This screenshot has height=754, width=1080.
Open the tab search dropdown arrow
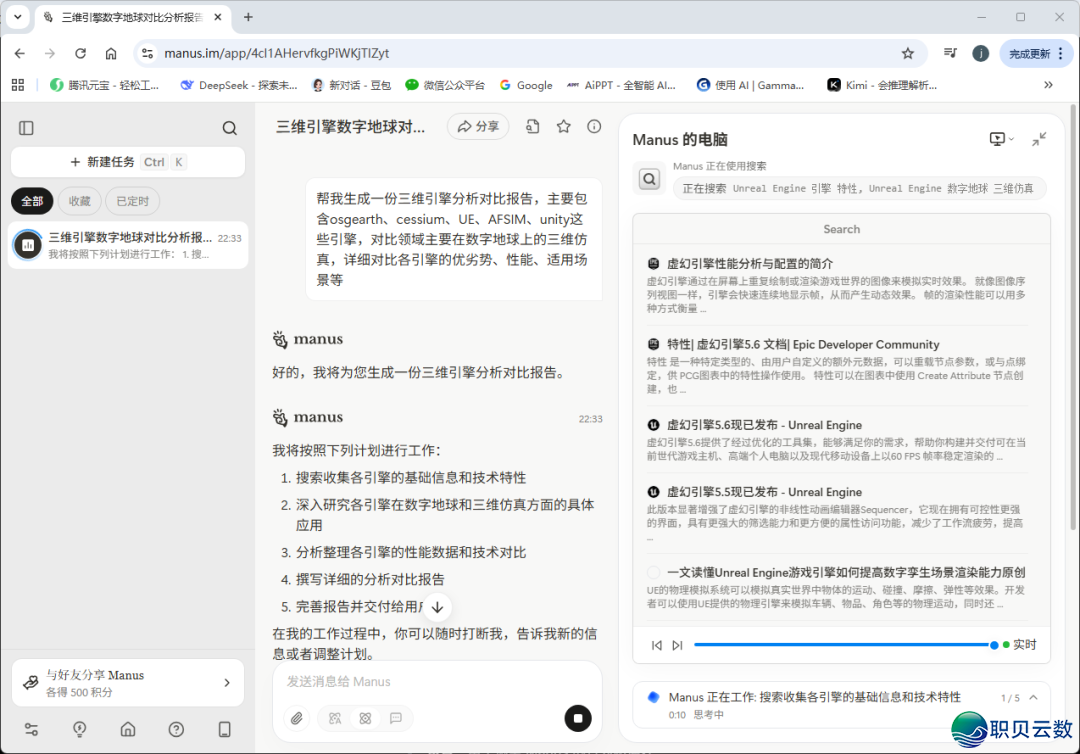point(18,17)
